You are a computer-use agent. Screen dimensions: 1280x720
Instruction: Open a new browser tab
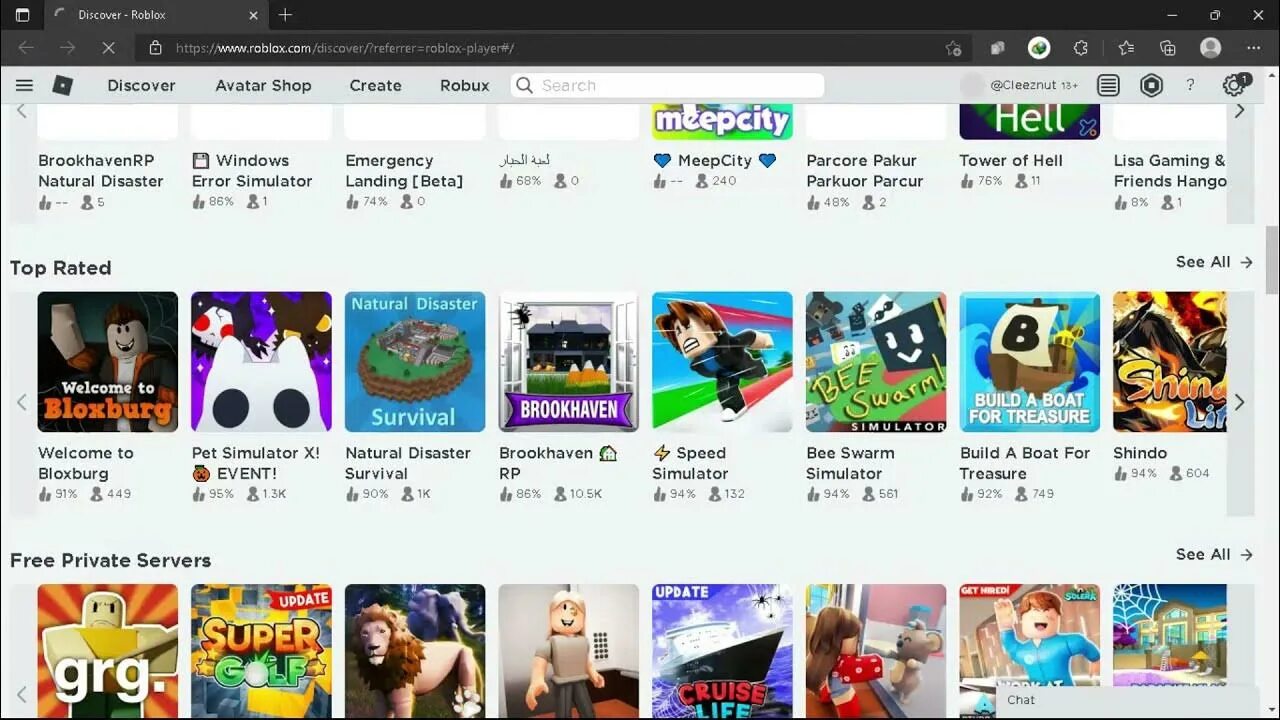285,15
